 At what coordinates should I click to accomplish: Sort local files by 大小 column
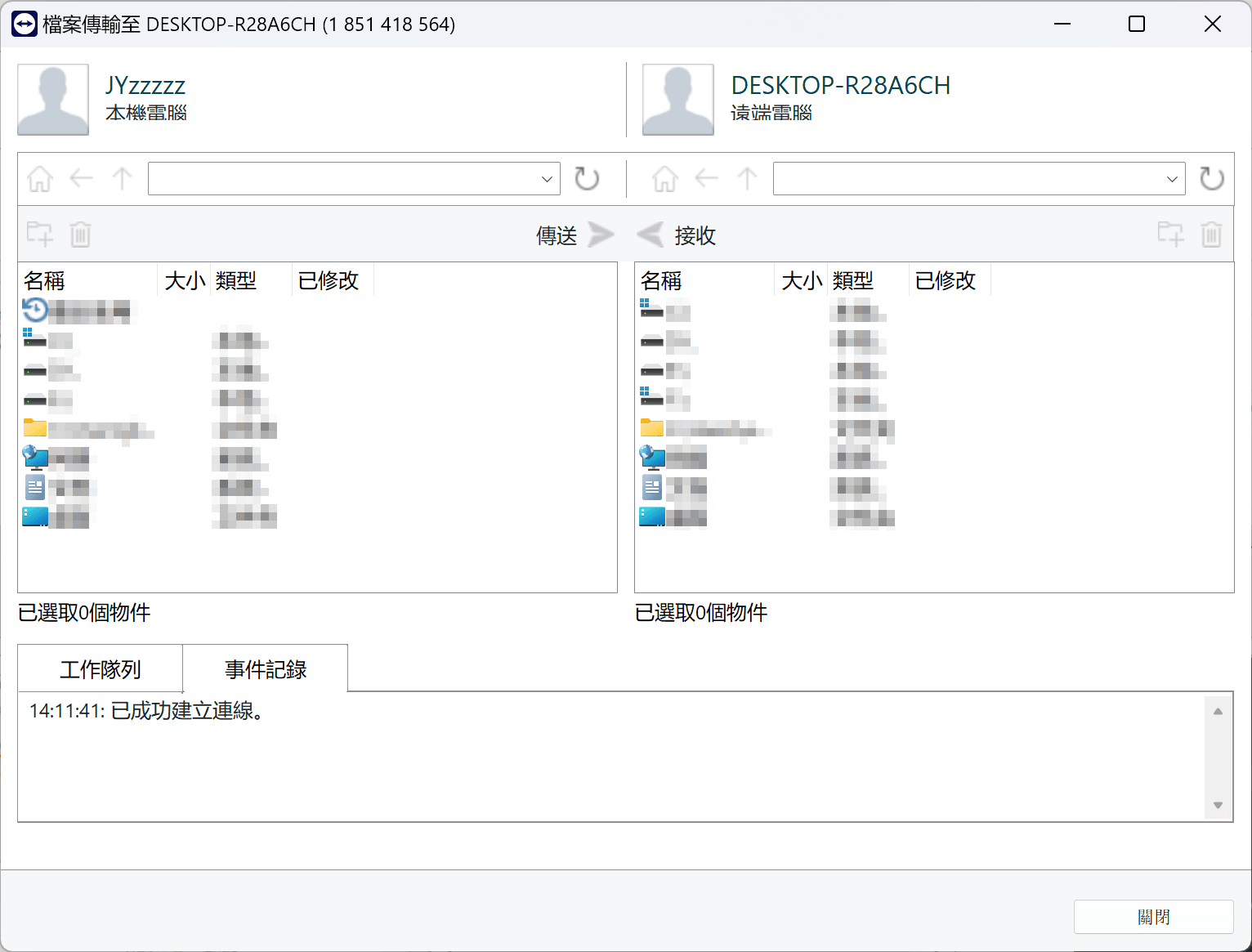click(185, 280)
